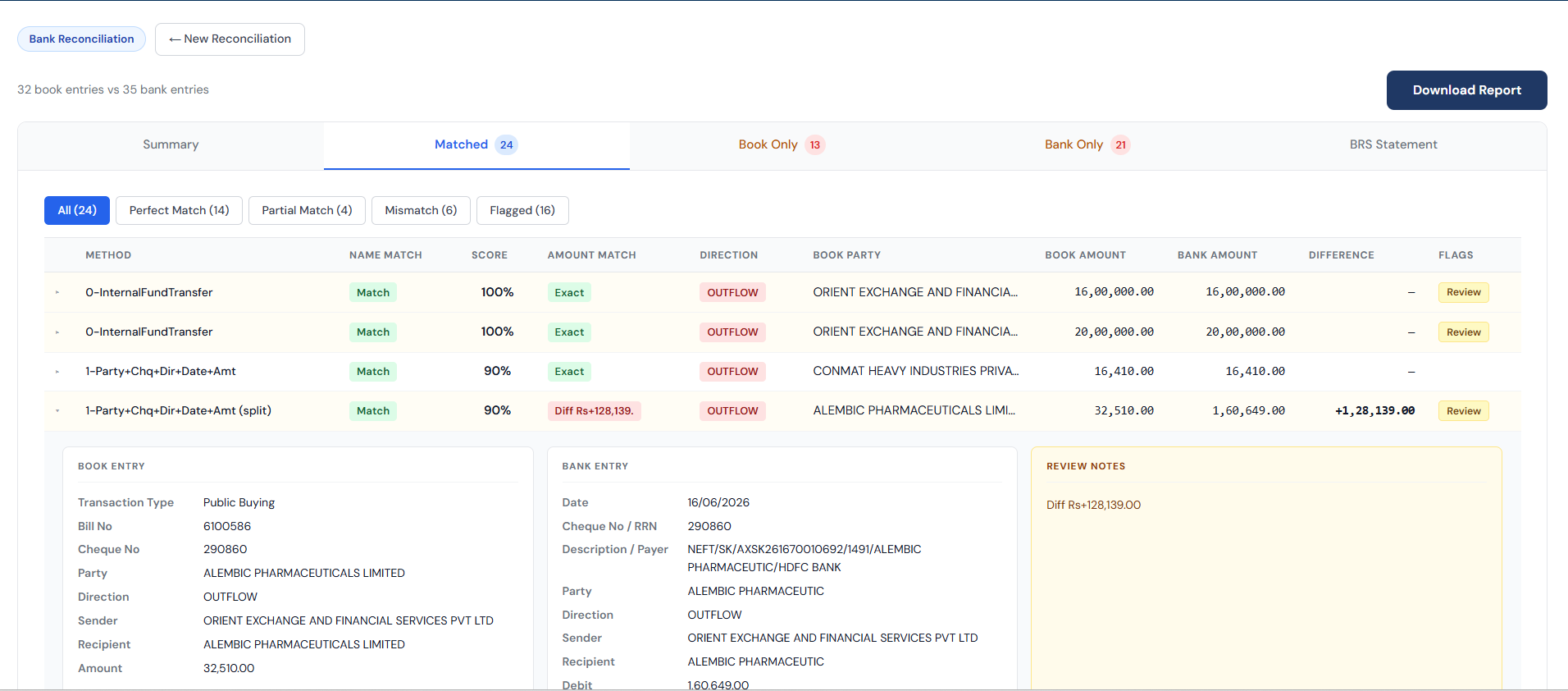
Task: Click the DIRECTION column header
Action: point(728,255)
